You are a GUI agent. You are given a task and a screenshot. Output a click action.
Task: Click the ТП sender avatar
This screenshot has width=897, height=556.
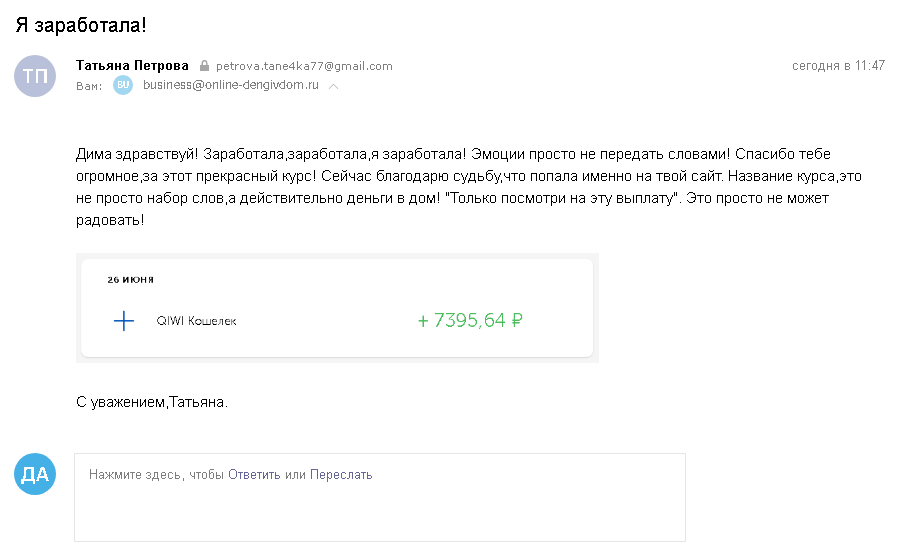pyautogui.click(x=35, y=76)
